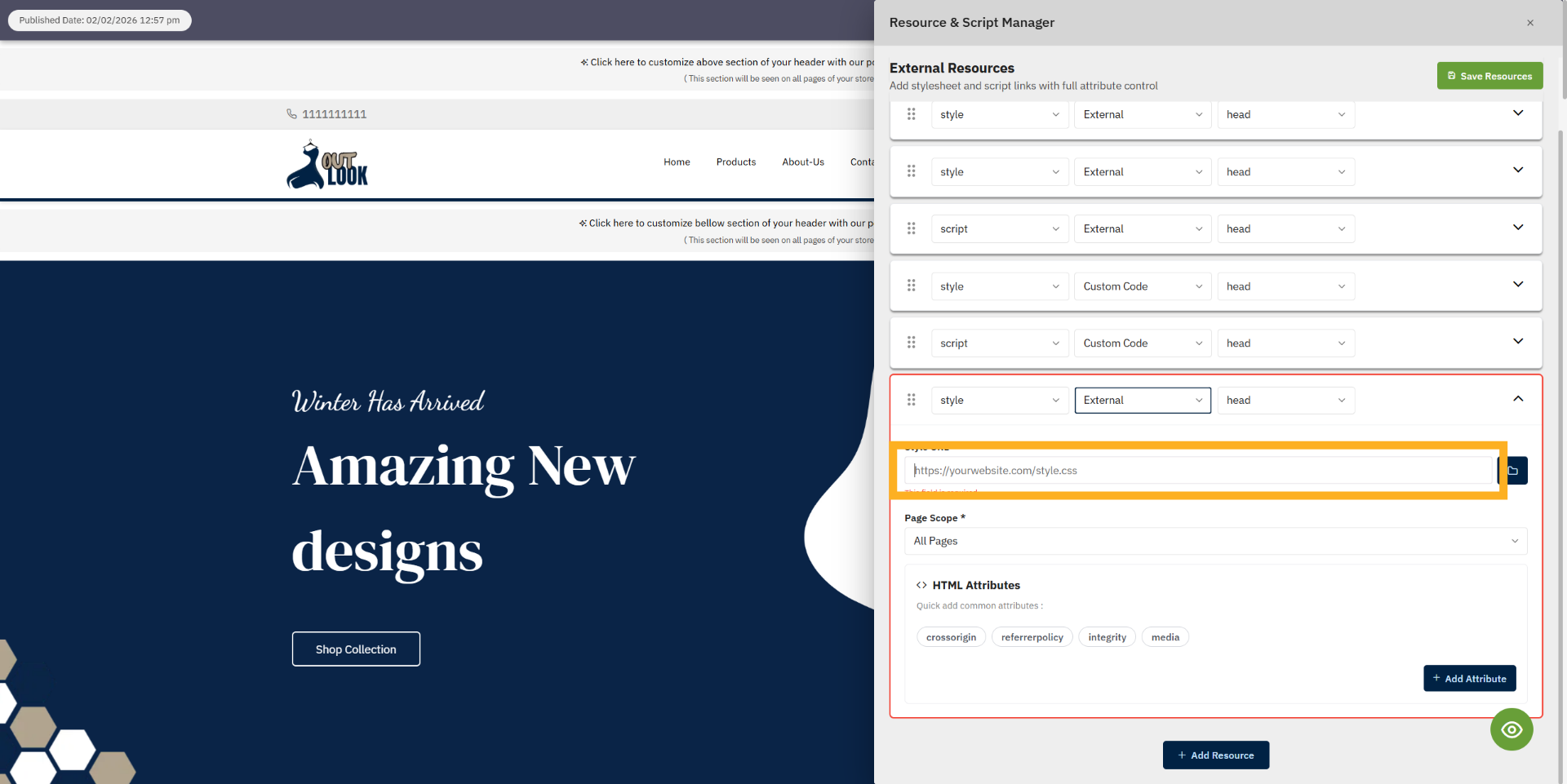This screenshot has height=784, width=1567.
Task: Click the save icon inside Save Resources
Action: click(x=1450, y=75)
